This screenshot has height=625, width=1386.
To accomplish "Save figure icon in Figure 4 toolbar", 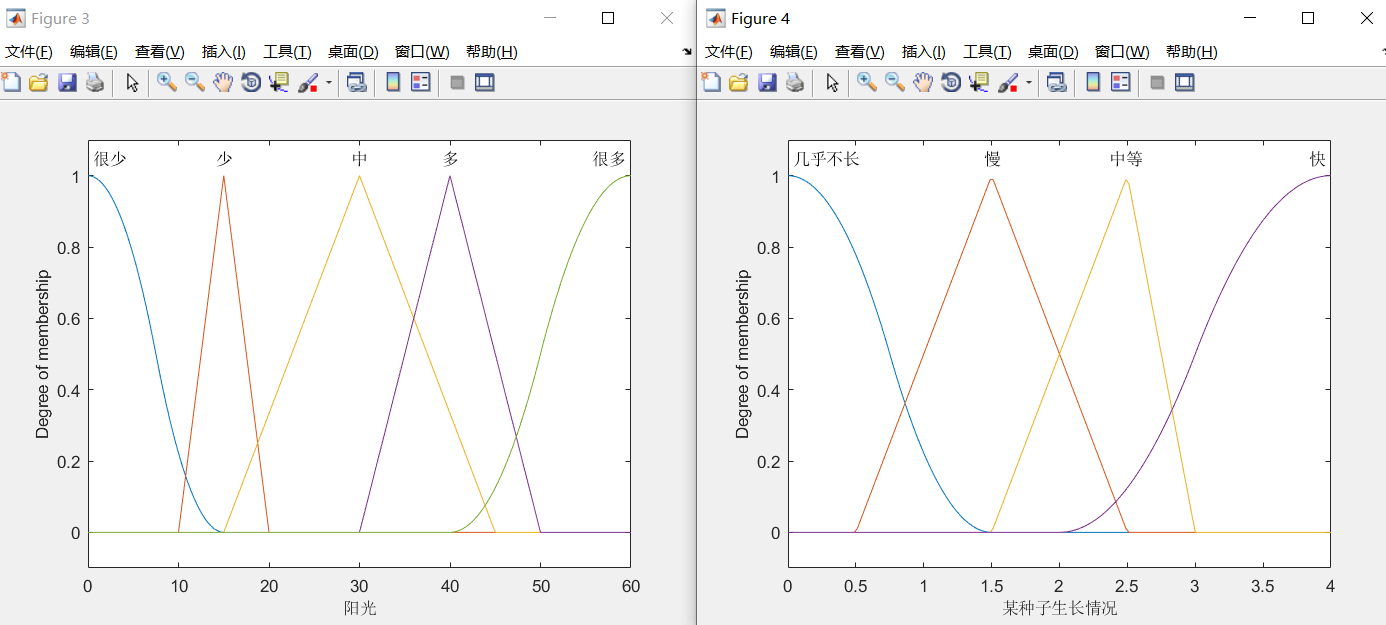I will click(767, 83).
